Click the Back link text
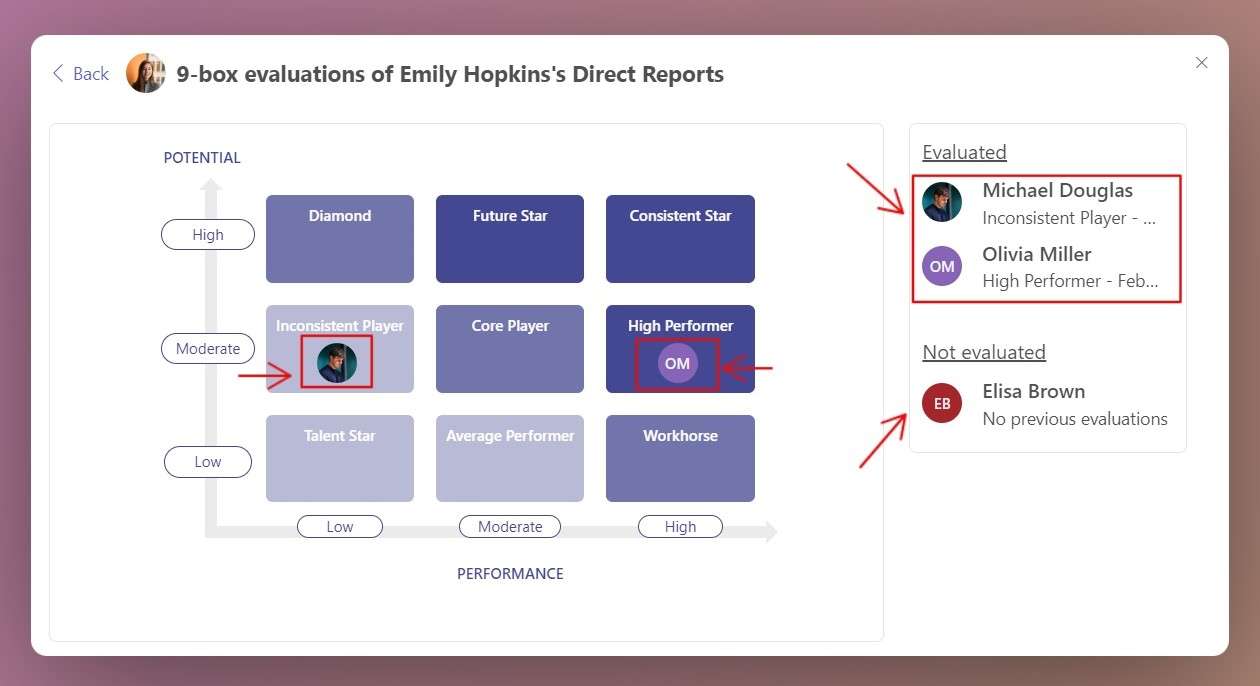Screen dimensions: 1260x686 pos(91,74)
